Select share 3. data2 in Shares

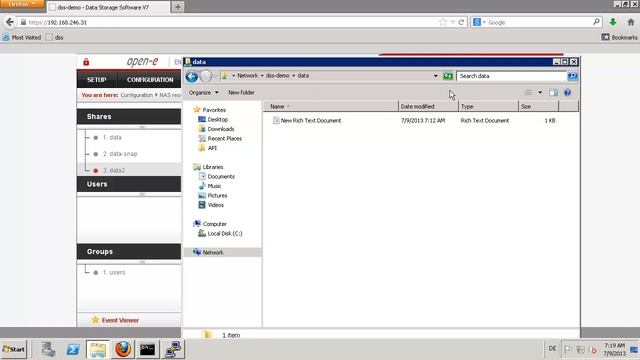point(113,171)
